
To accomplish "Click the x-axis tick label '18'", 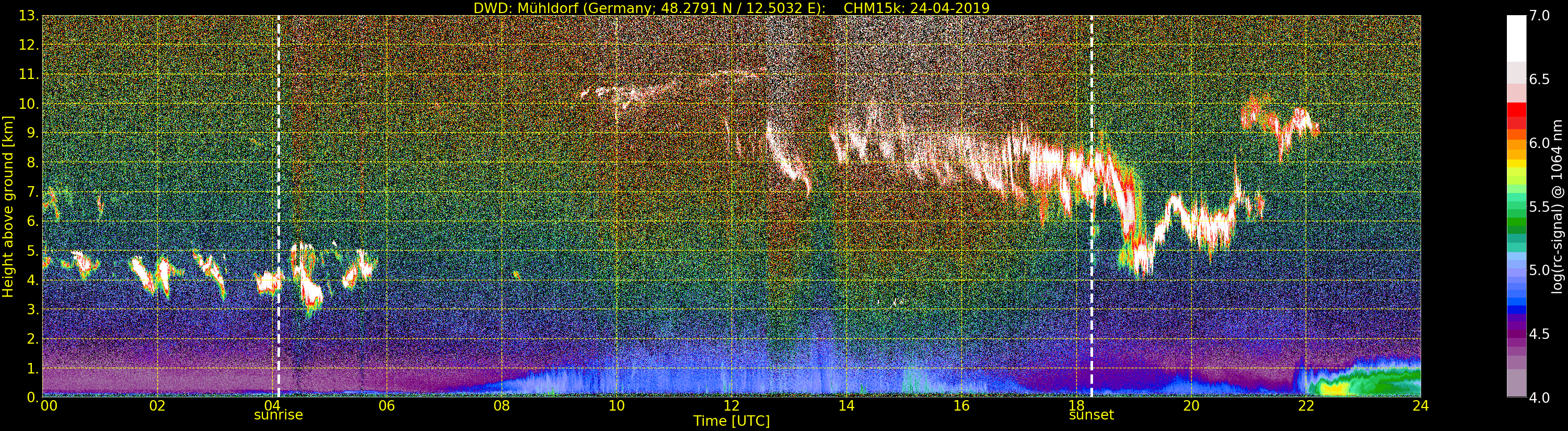I will point(1076,406).
